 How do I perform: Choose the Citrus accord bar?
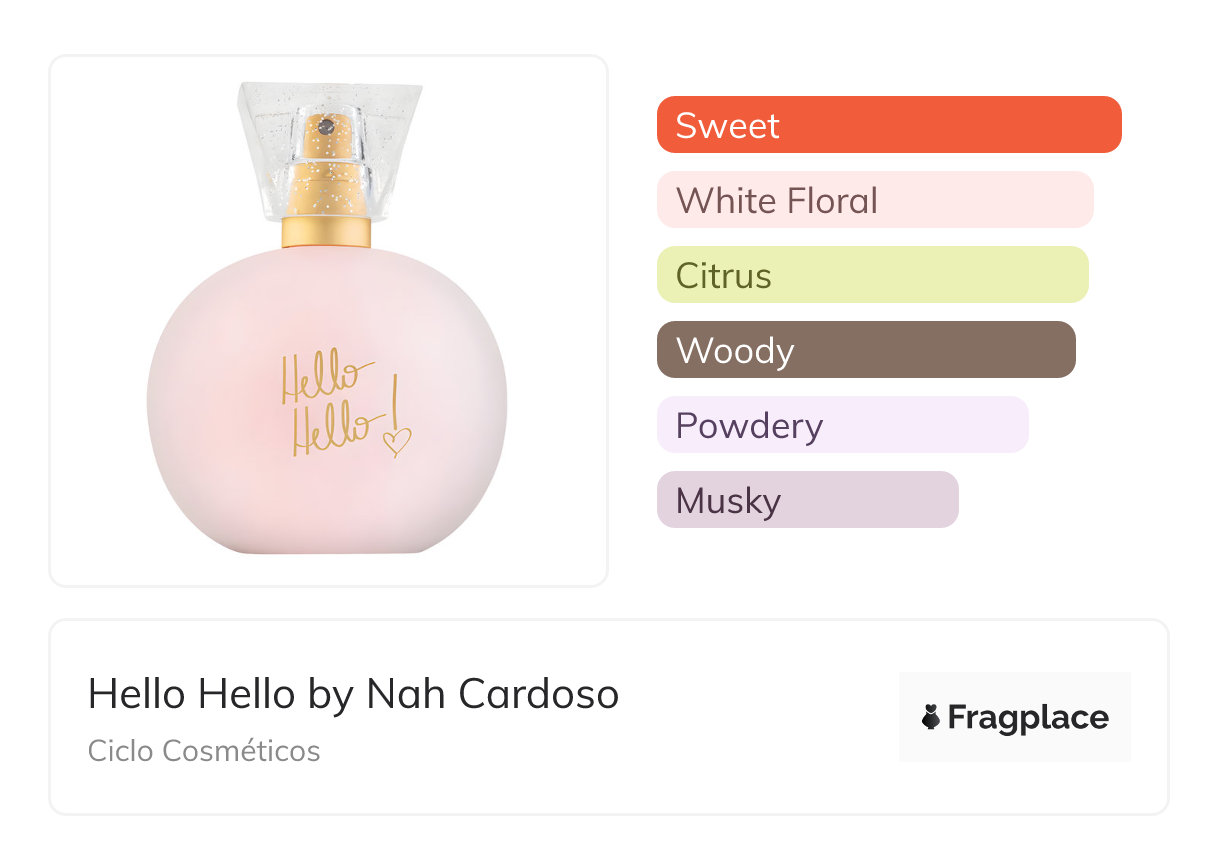pyautogui.click(x=872, y=275)
